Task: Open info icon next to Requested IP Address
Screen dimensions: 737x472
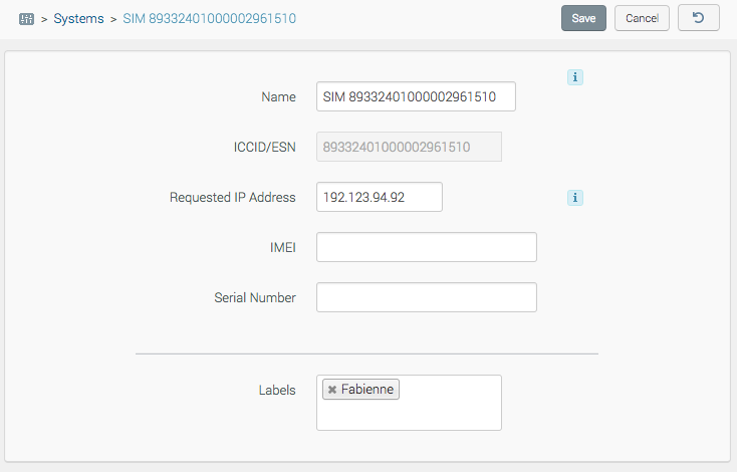Action: click(x=575, y=198)
